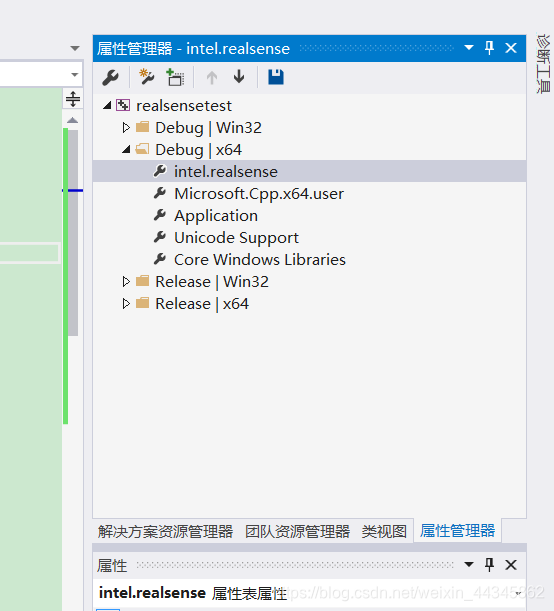Select the Debug | x64 configuration
Screen dimensions: 554x611
[x=198, y=150]
